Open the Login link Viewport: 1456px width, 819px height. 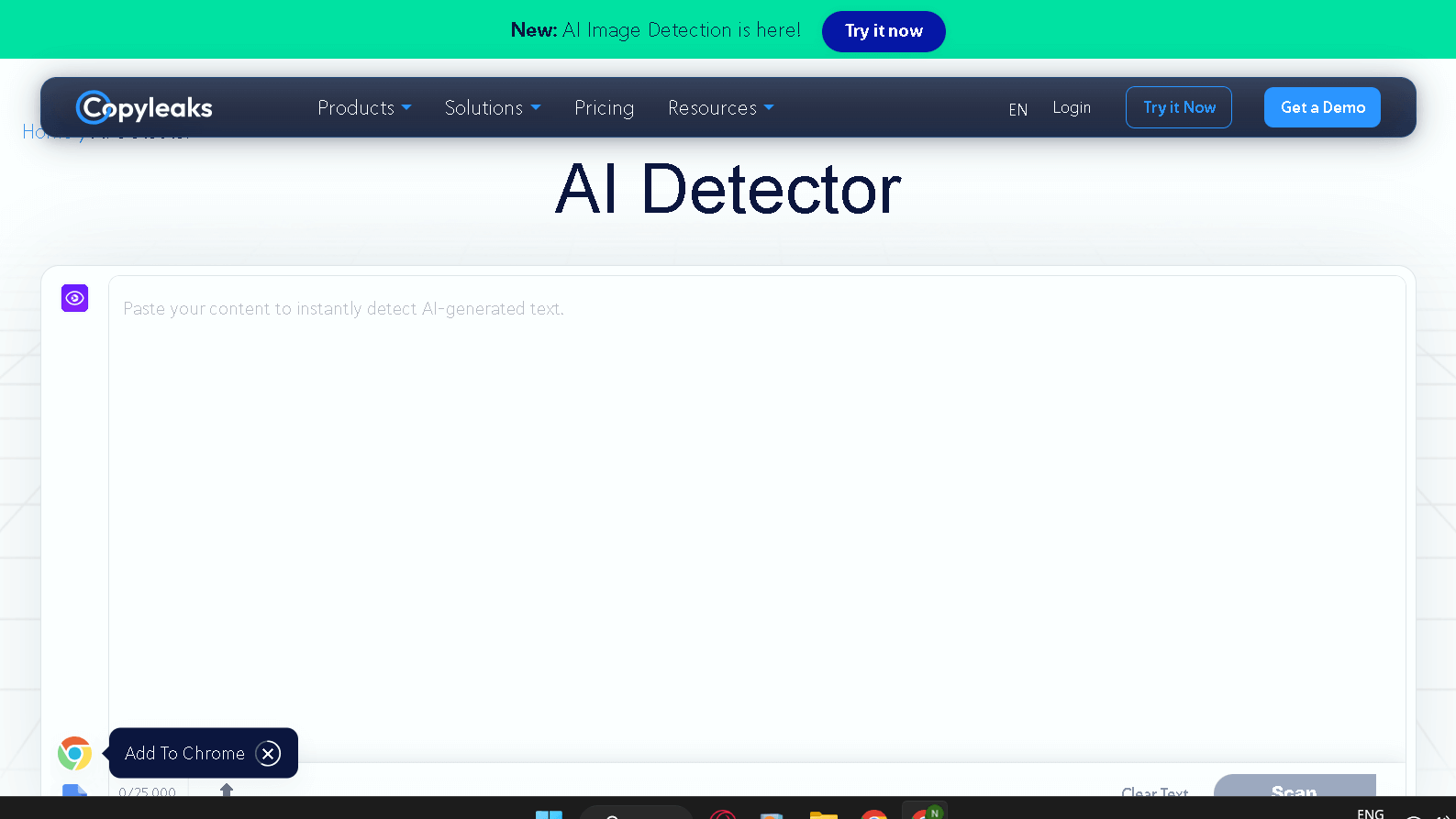click(x=1072, y=107)
